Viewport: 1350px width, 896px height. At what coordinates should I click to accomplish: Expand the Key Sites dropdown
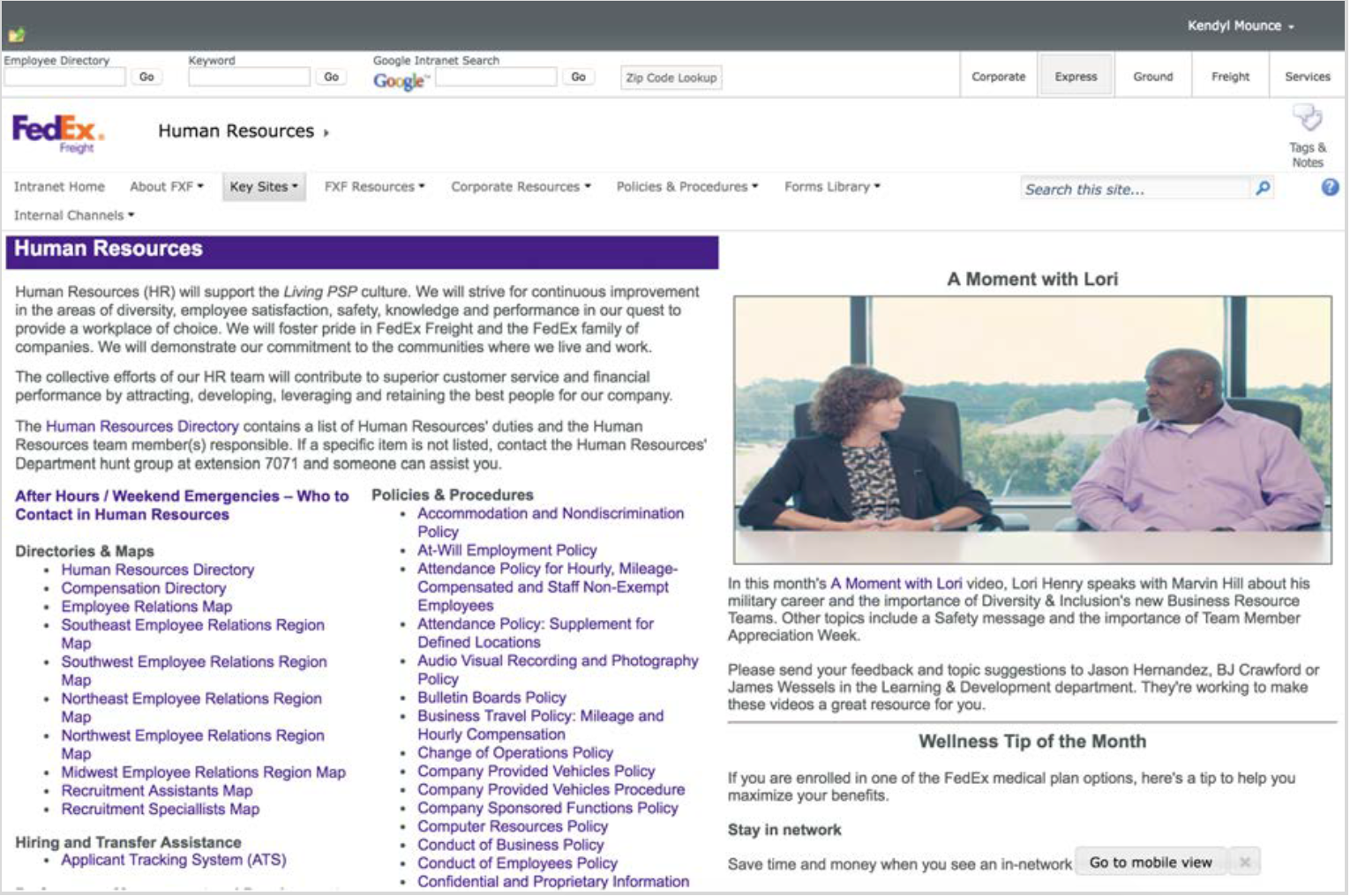coord(263,186)
